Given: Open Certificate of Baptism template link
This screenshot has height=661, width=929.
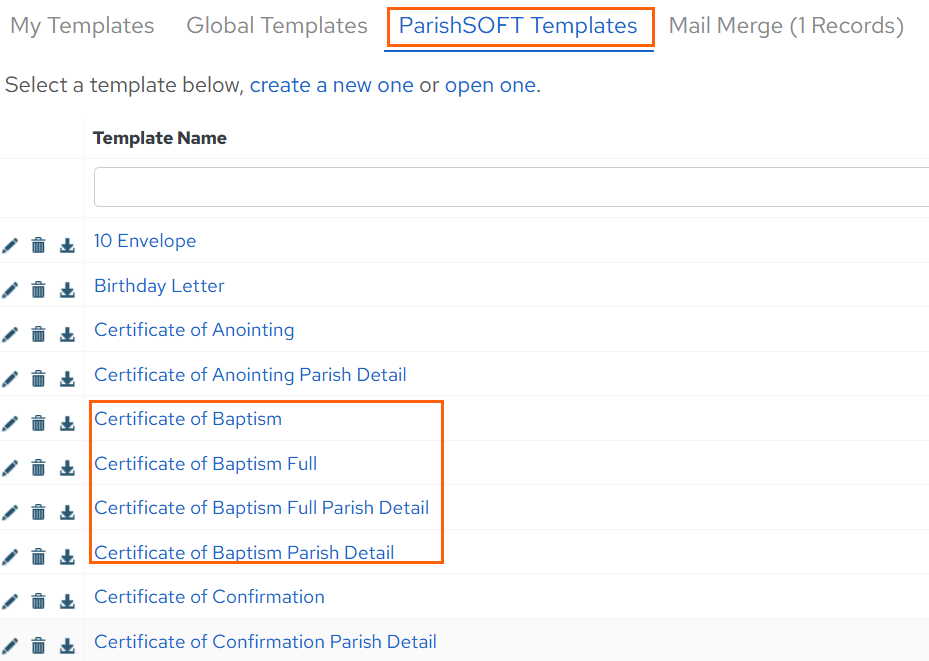Looking at the screenshot, I should 188,419.
